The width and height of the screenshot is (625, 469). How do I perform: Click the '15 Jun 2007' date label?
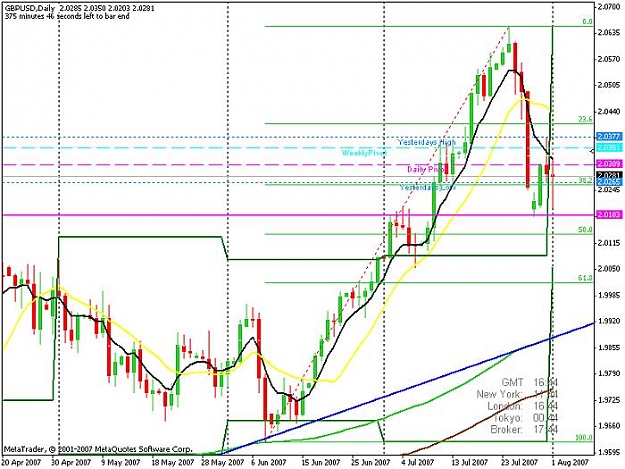coord(320,463)
